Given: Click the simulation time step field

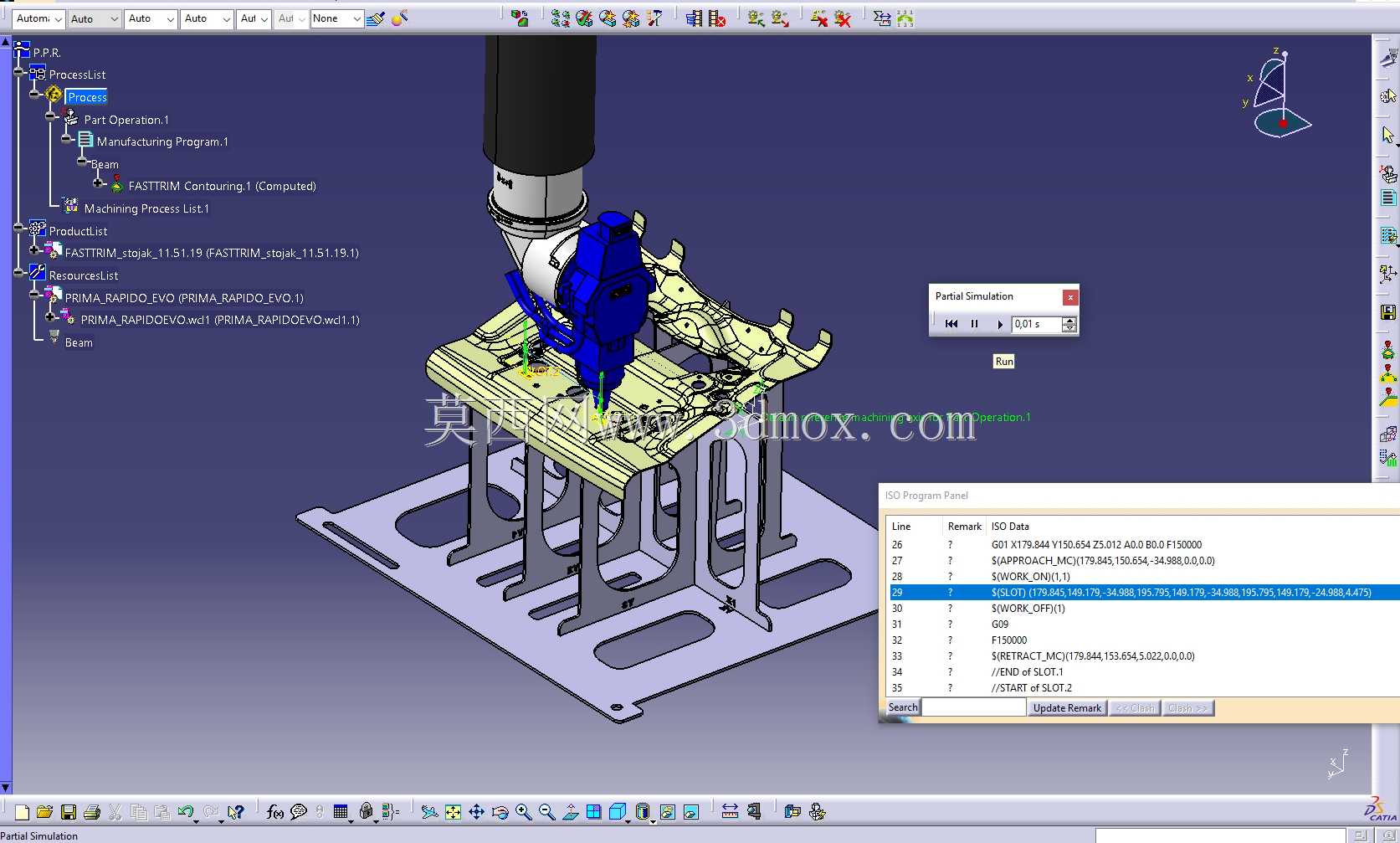Looking at the screenshot, I should point(1036,324).
